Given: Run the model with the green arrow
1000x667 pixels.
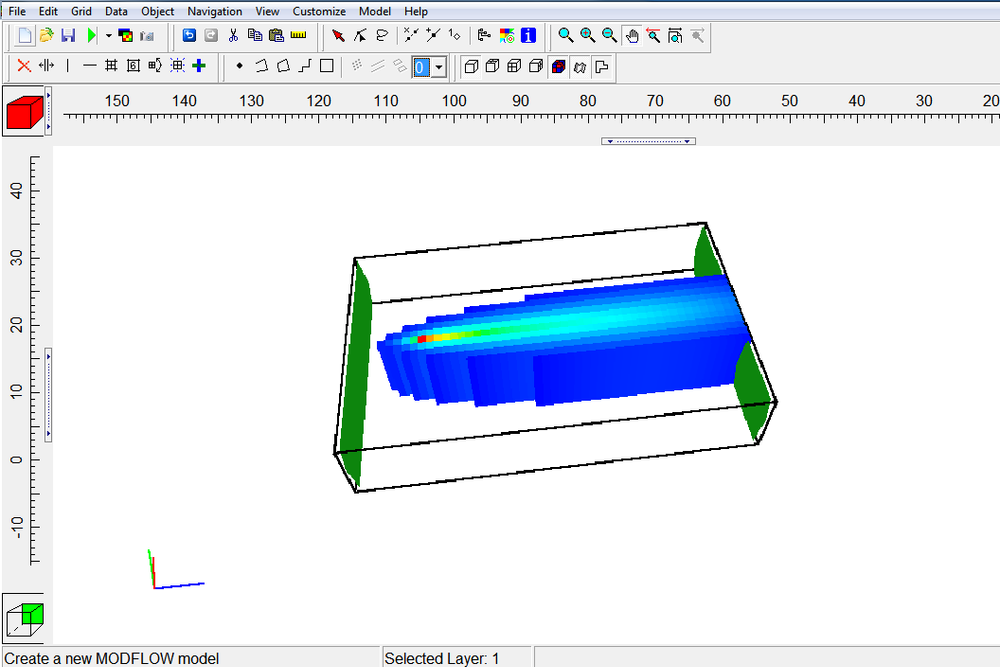Looking at the screenshot, I should coord(91,35).
